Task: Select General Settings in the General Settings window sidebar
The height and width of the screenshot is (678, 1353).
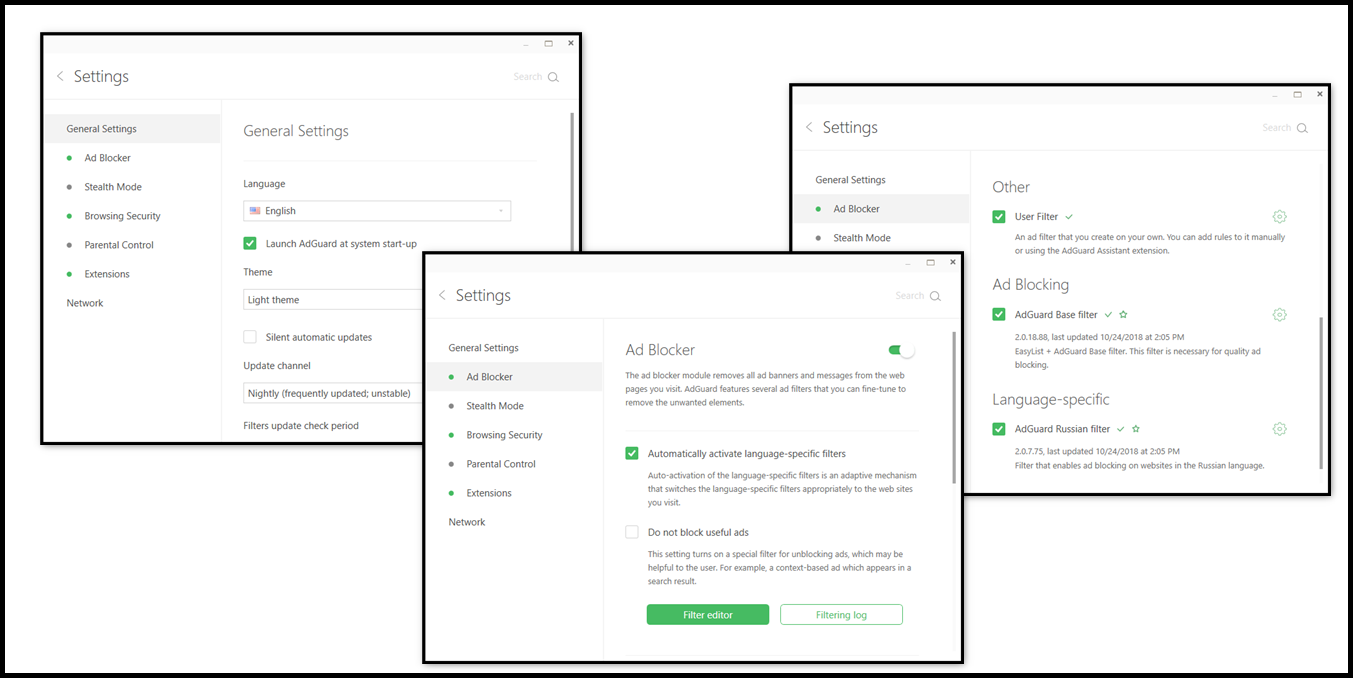Action: [132, 129]
